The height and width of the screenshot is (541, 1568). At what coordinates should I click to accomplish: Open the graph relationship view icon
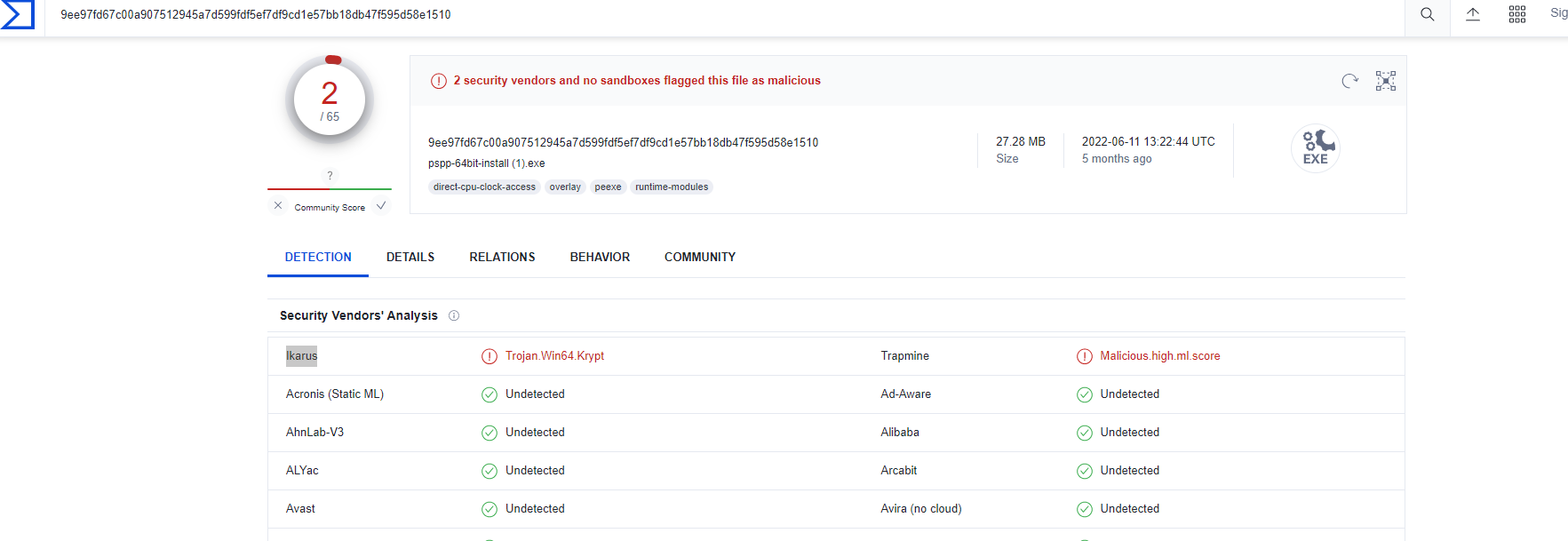[x=1386, y=81]
